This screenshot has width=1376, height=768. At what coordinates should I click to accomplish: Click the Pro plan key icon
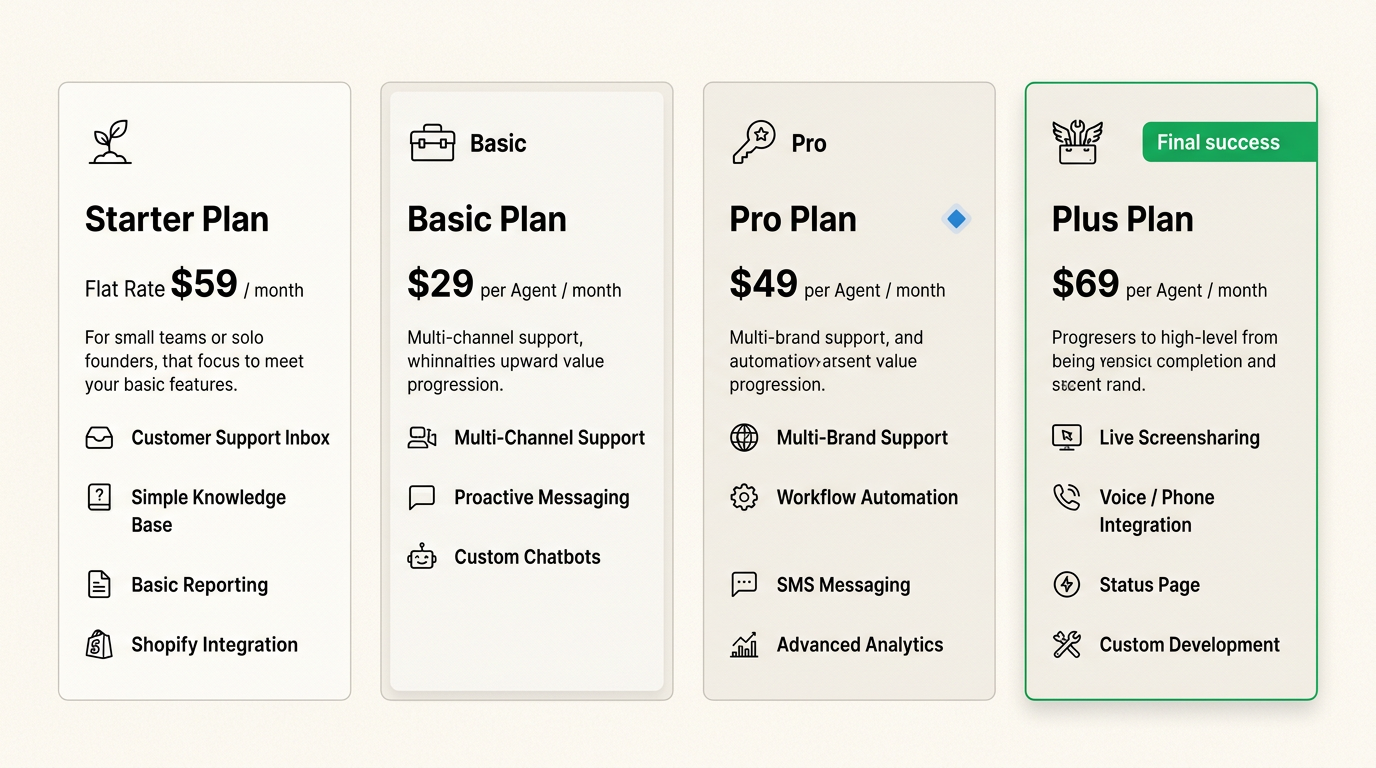click(754, 143)
